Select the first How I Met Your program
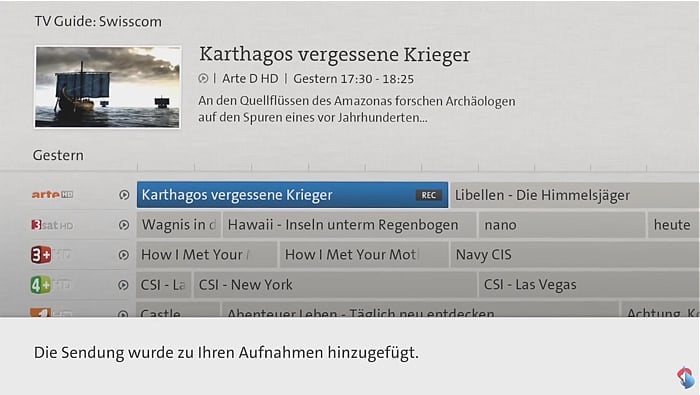The height and width of the screenshot is (395, 700). (x=207, y=255)
